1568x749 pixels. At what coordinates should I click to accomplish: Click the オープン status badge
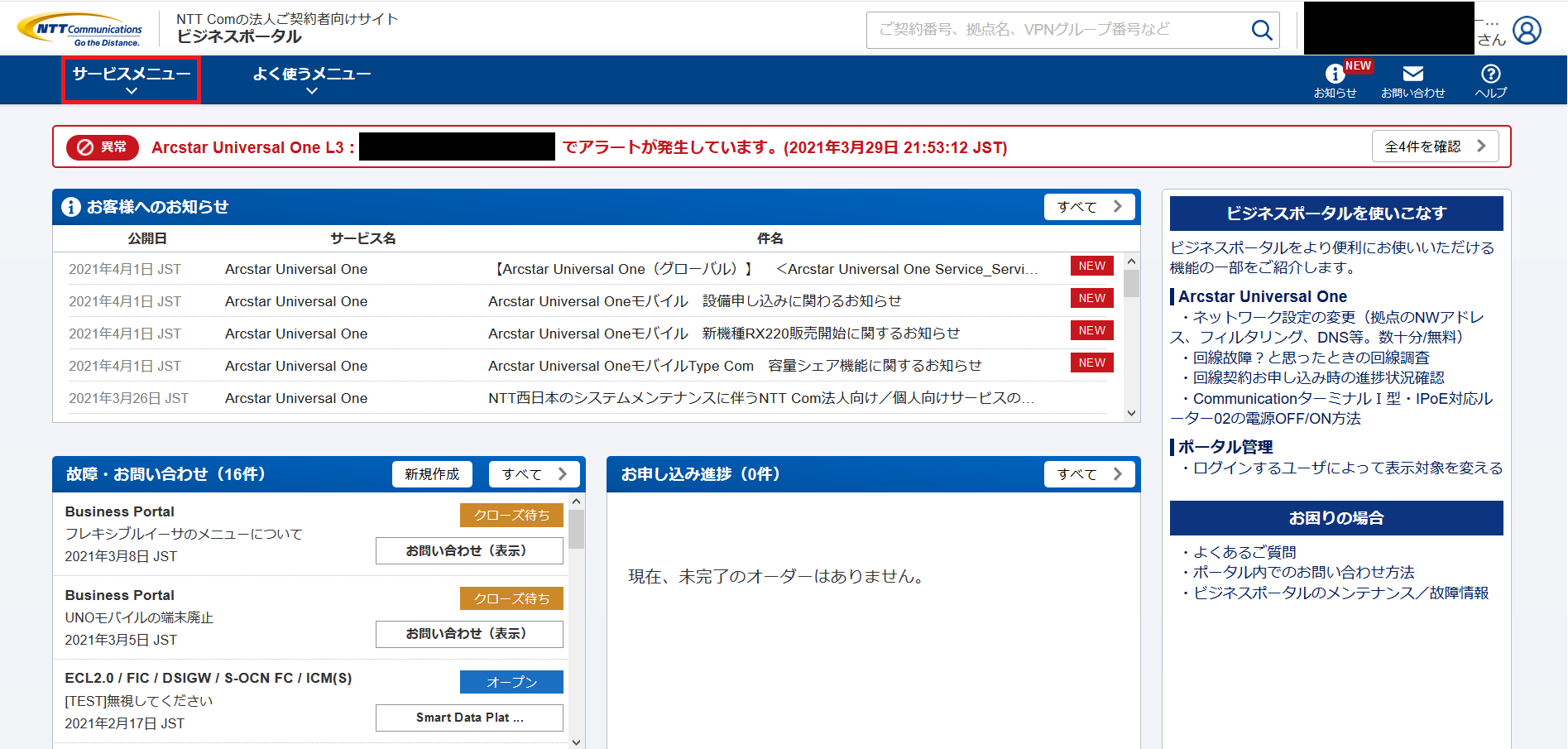[x=511, y=682]
